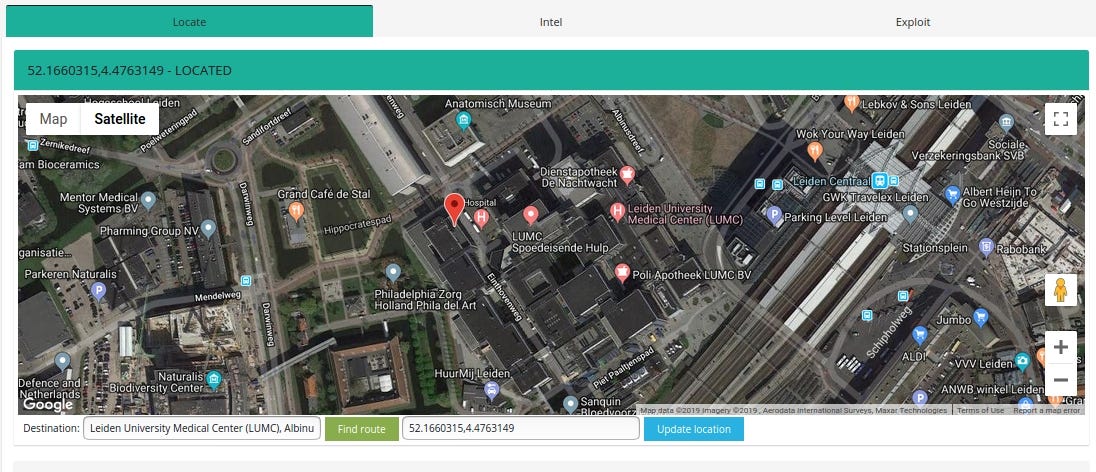Click Wok Your Way Leiden restaurant icon
This screenshot has width=1096, height=472.
coord(814,150)
